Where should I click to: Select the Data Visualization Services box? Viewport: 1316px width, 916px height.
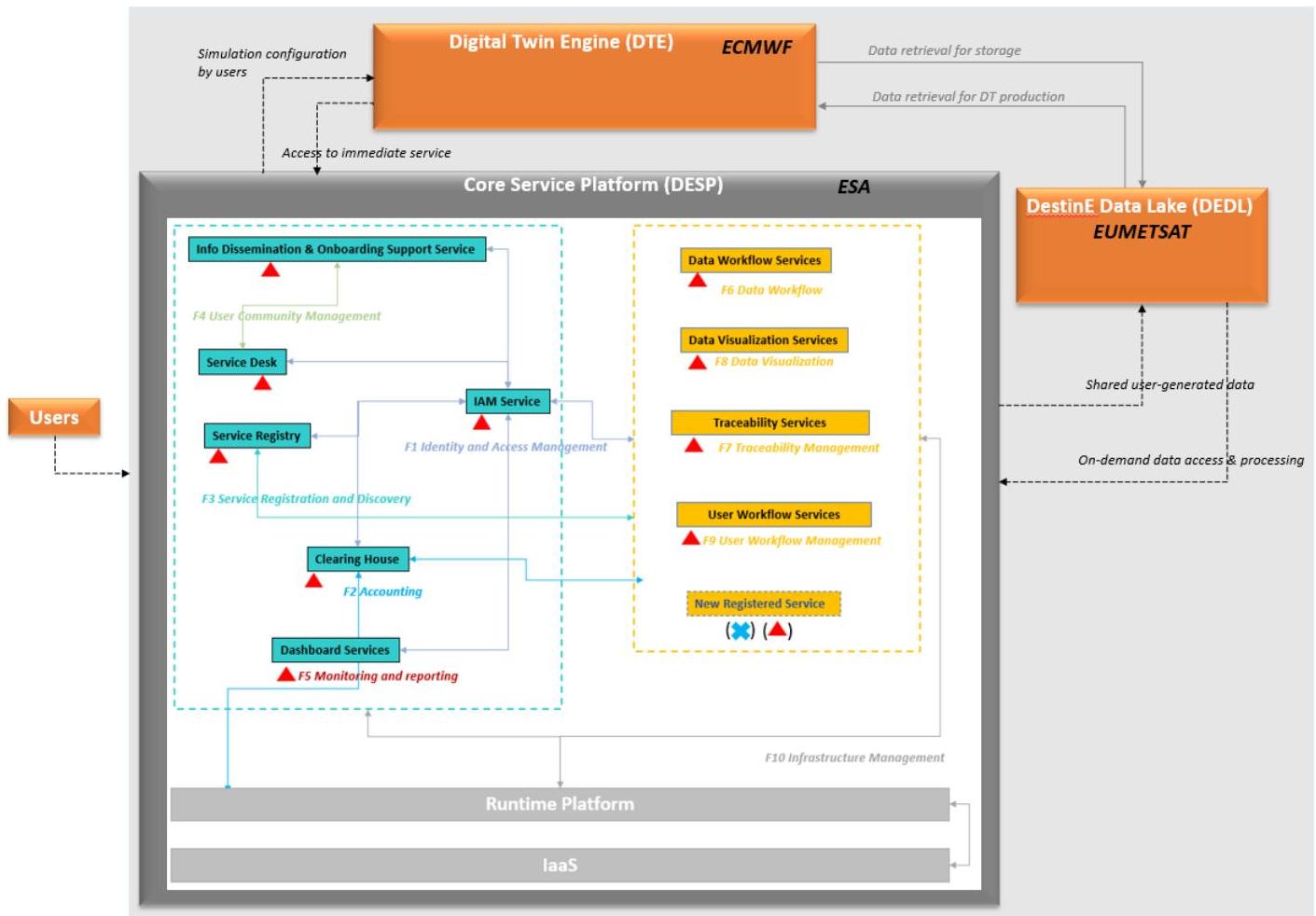(x=764, y=340)
